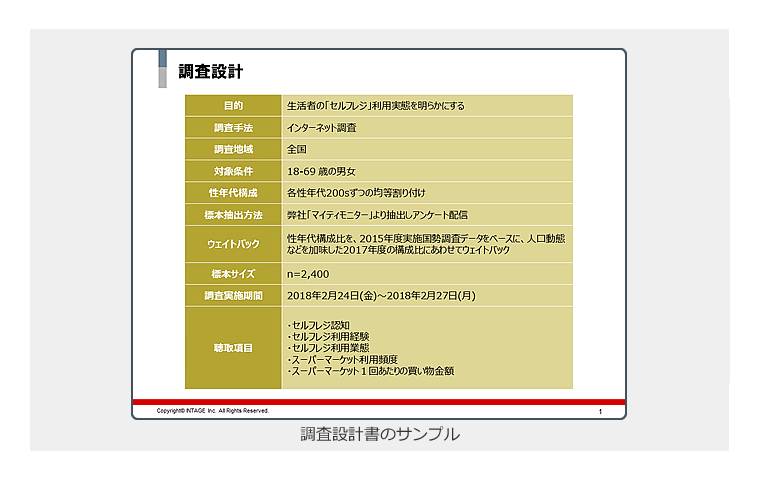Click the line などを加味した2017年度の構成比にあわせてウェイトバック
Viewport: 760px width, 480px height.
click(398, 250)
